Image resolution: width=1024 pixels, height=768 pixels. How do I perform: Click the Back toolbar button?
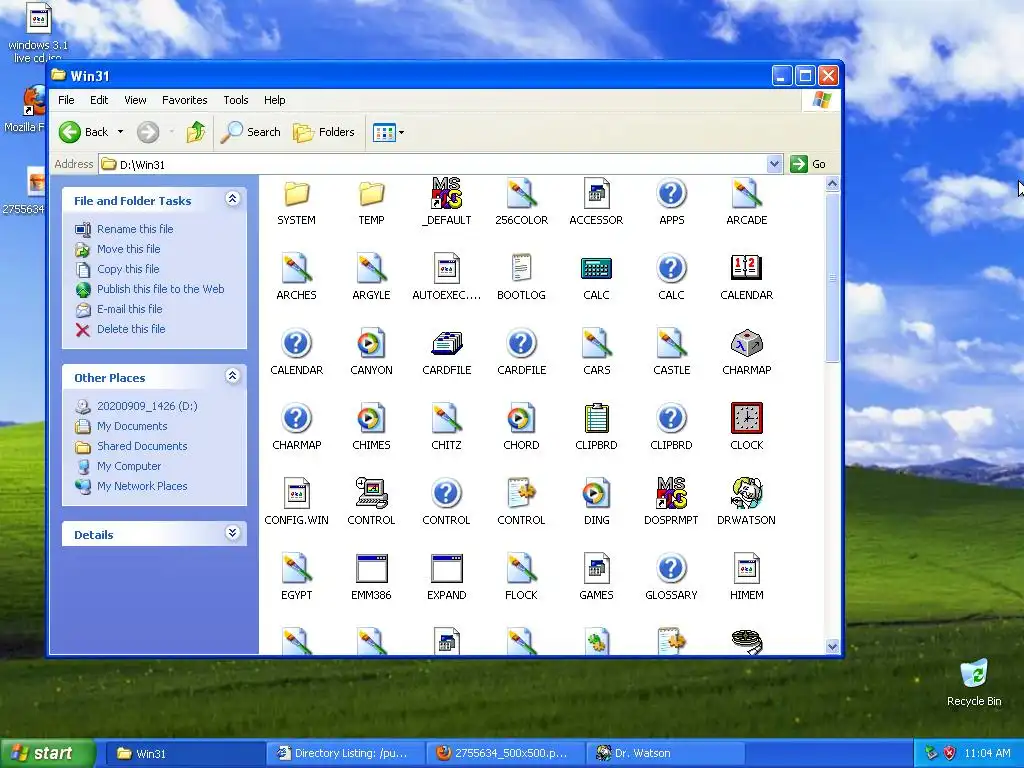pos(84,132)
